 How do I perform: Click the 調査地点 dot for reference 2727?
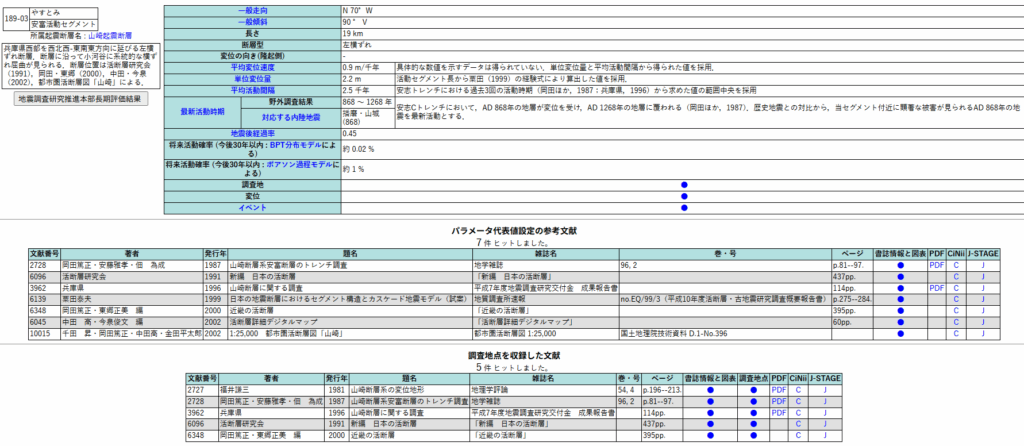755,391
